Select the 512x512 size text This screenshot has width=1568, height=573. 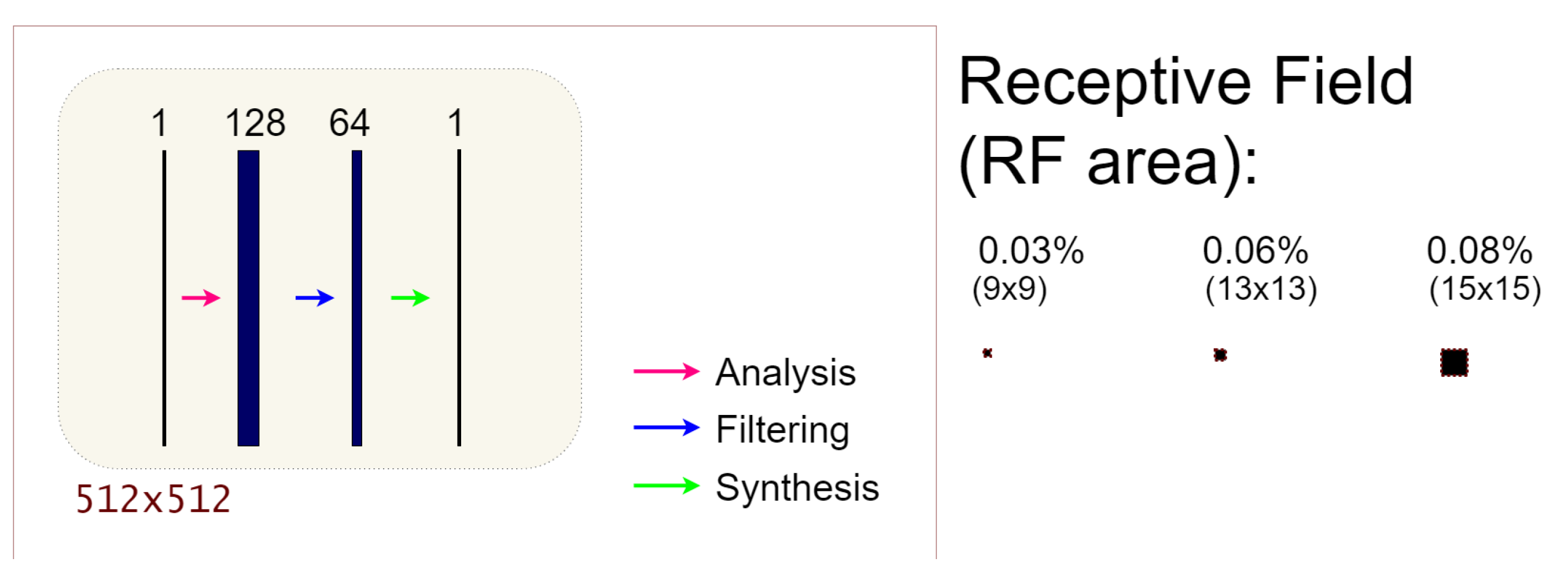pyautogui.click(x=153, y=499)
